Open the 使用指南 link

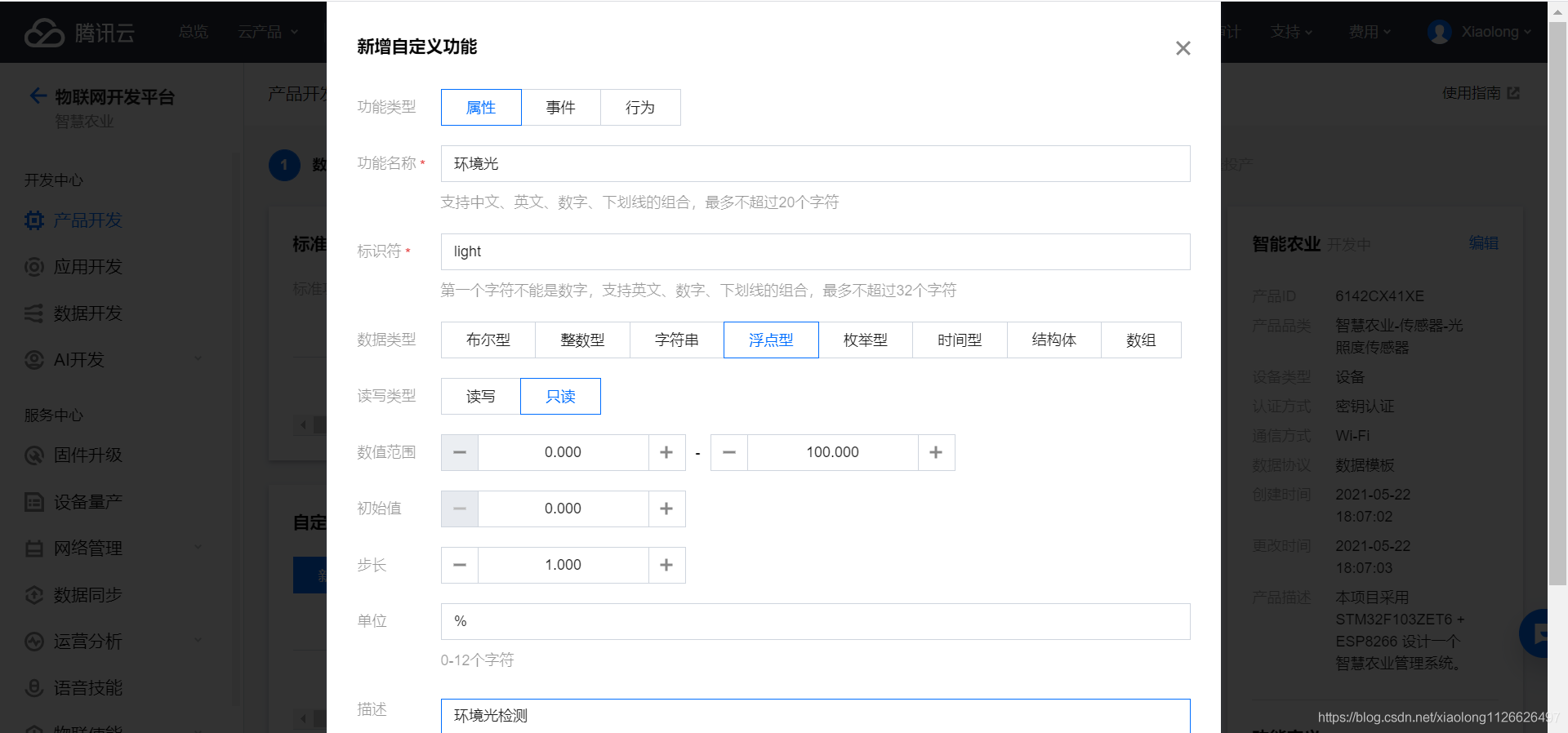1481,93
